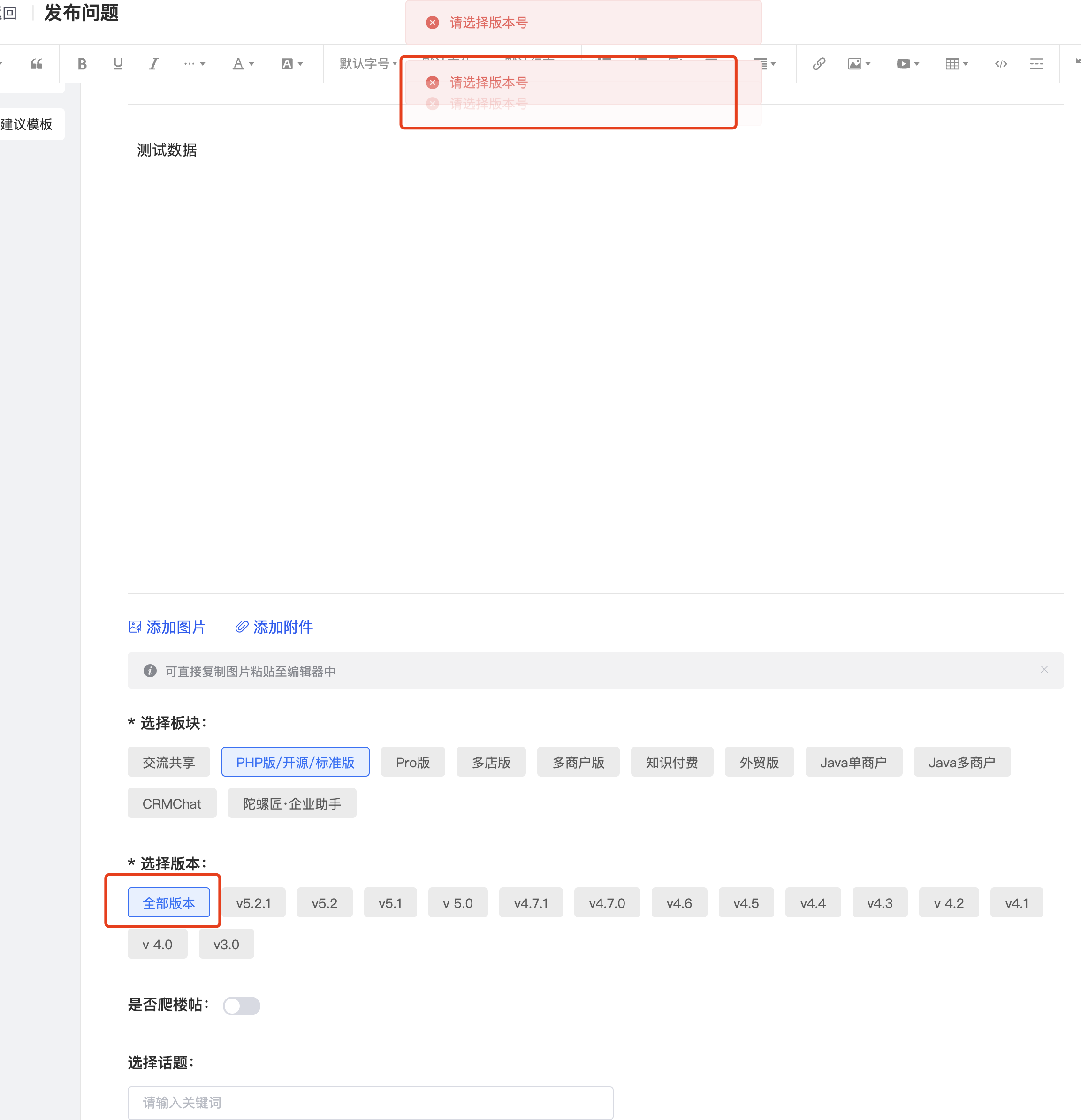Select the v5.2.1 version tag
This screenshot has width=1081, height=1120.
[253, 903]
